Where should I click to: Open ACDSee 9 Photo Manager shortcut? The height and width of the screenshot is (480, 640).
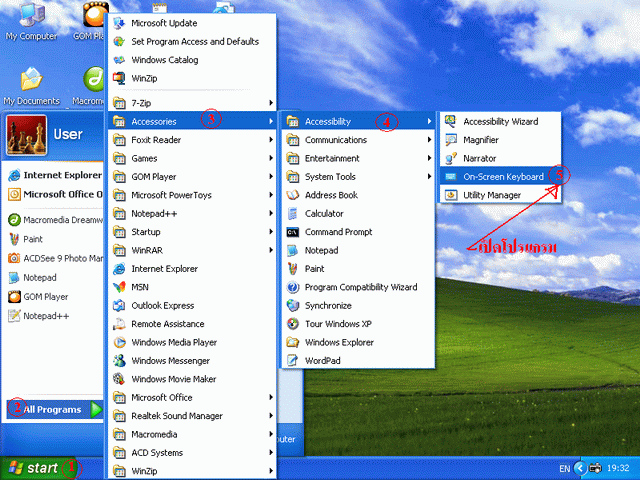[x=55, y=258]
